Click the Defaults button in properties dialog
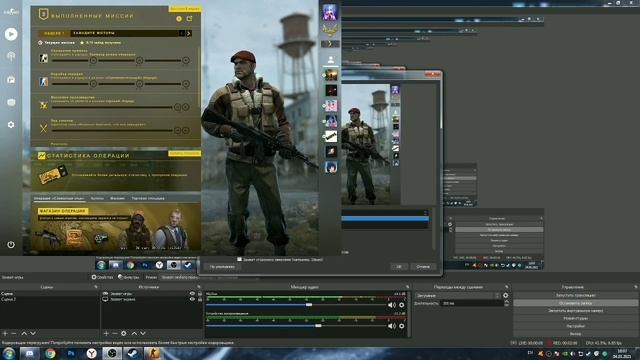Screen dimensions: 640x360 222,267
